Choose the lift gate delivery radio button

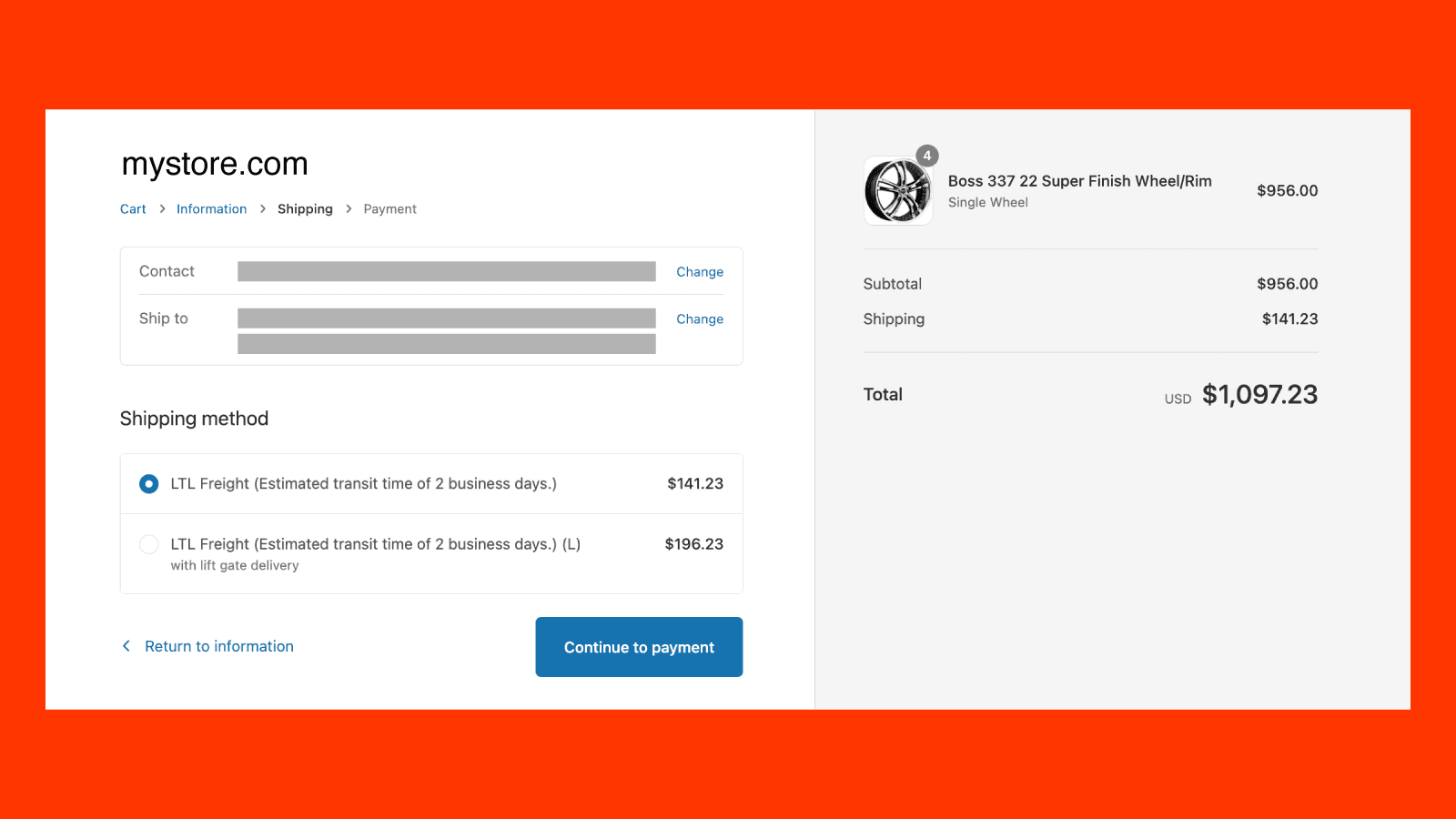(148, 544)
